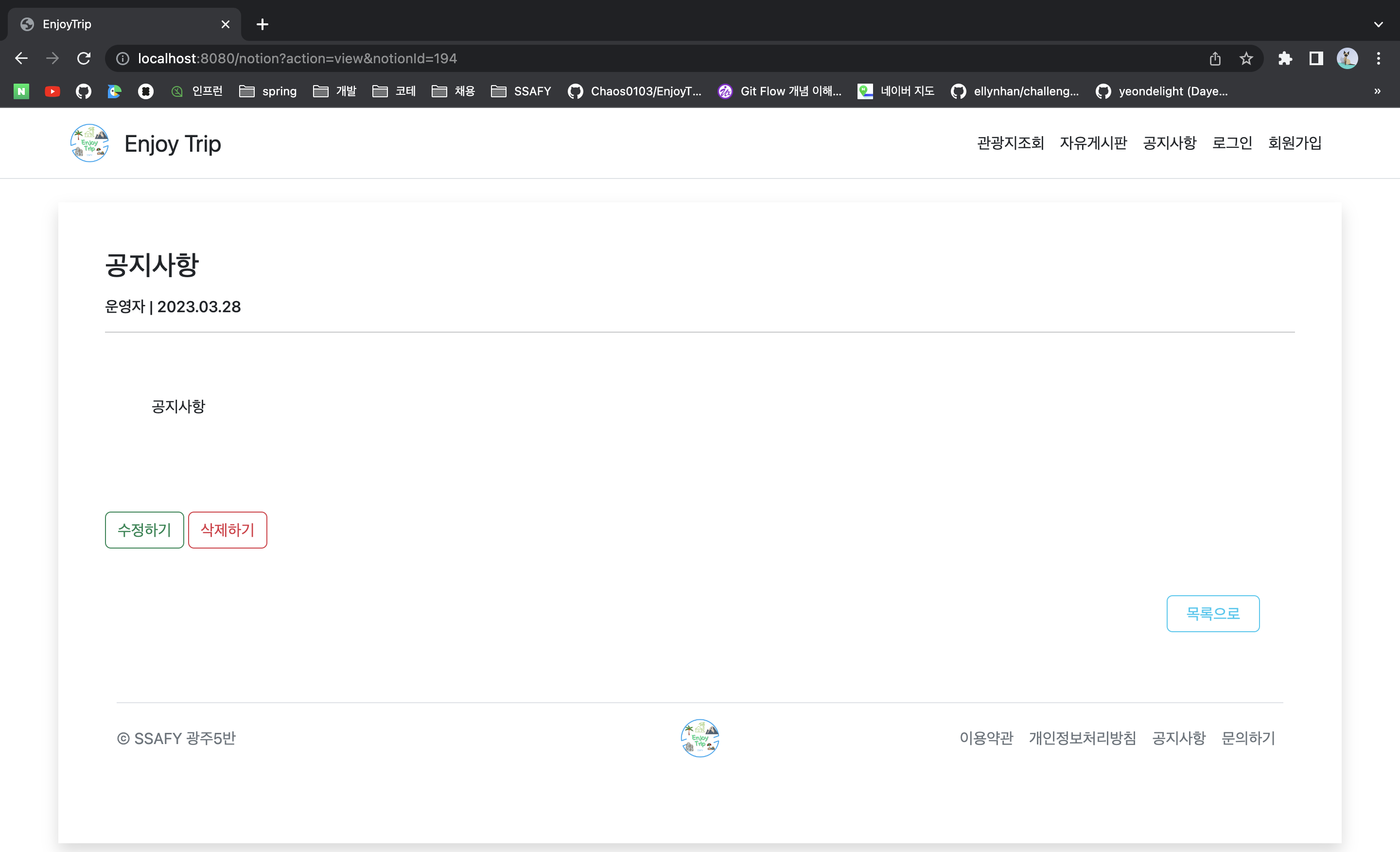This screenshot has width=1400, height=852.
Task: Click the share page icon in address bar
Action: 1215,58
